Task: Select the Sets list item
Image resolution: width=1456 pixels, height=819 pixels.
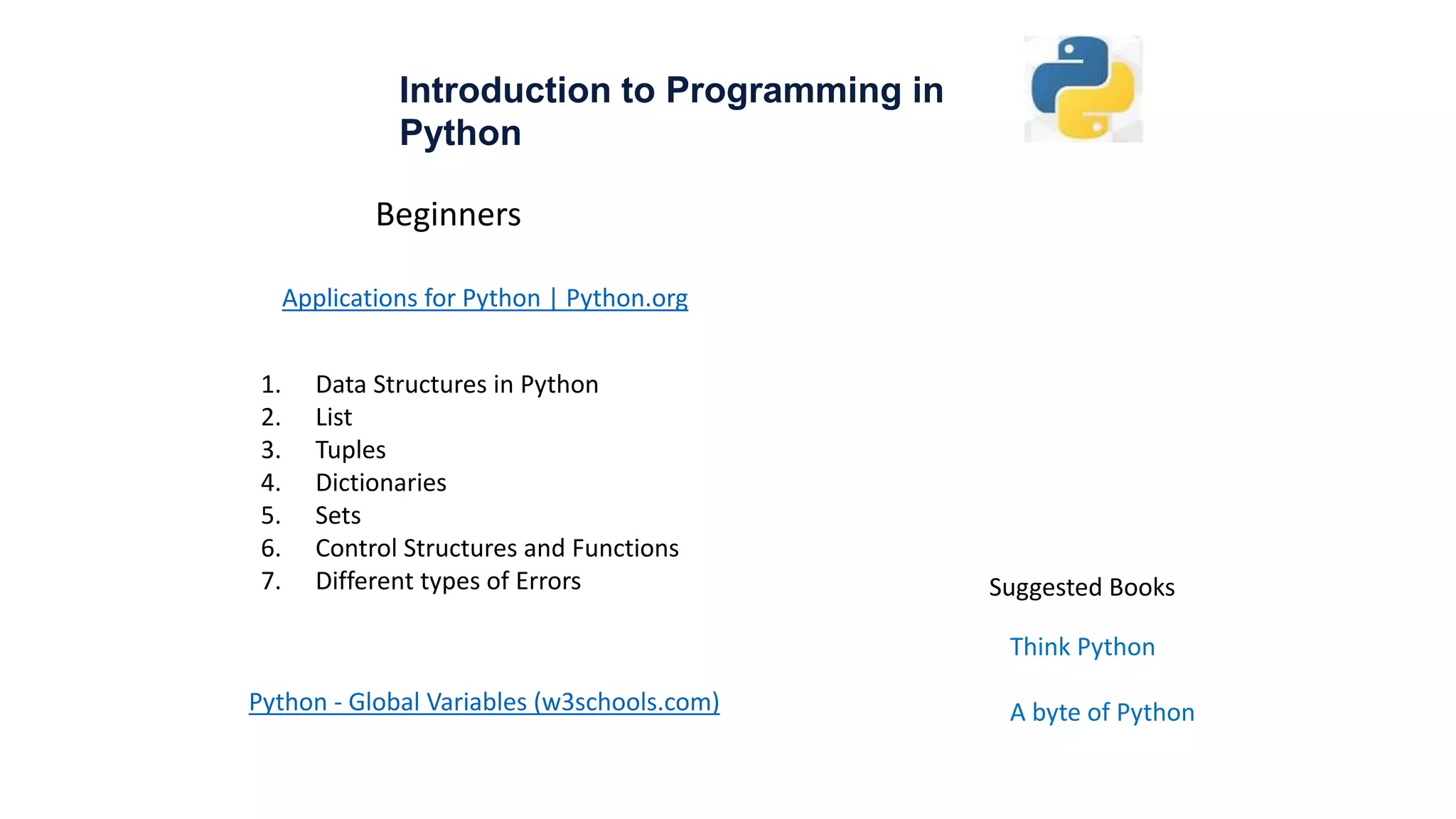Action: pos(338,515)
